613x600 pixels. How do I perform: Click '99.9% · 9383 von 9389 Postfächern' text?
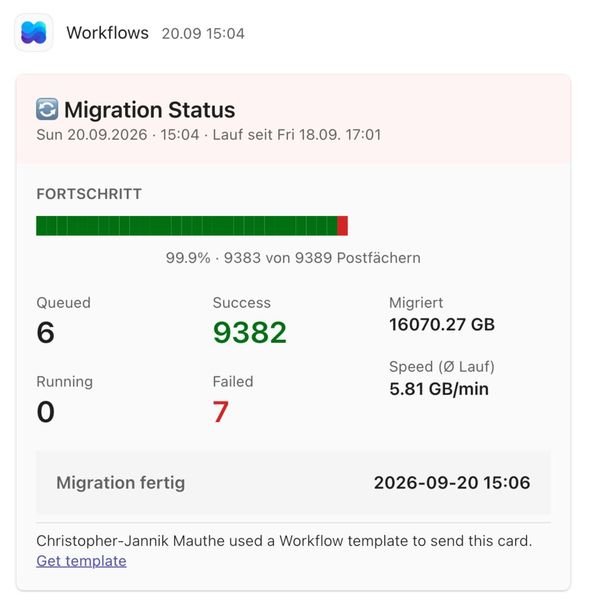pyautogui.click(x=293, y=258)
